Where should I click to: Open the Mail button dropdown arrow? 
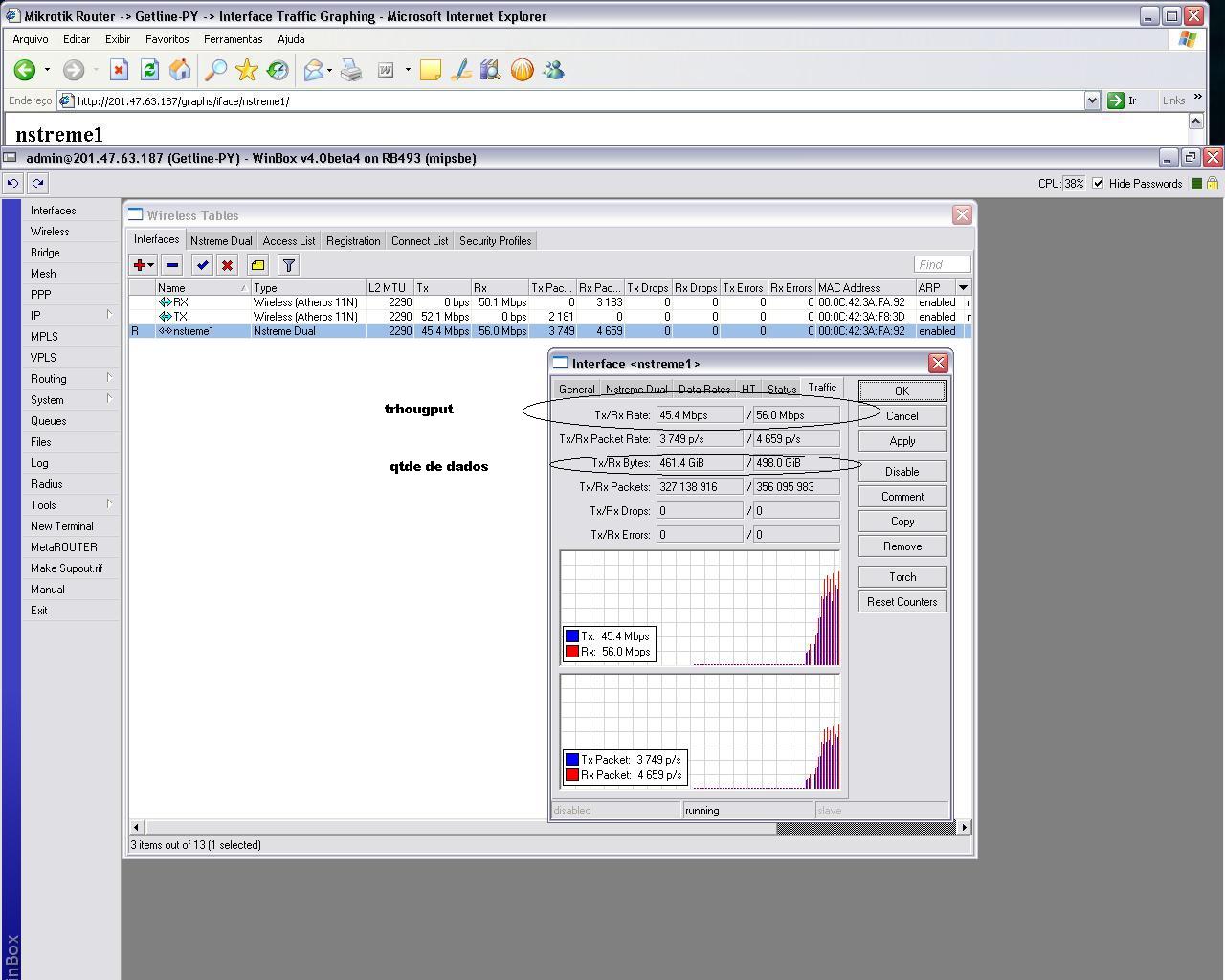point(329,70)
